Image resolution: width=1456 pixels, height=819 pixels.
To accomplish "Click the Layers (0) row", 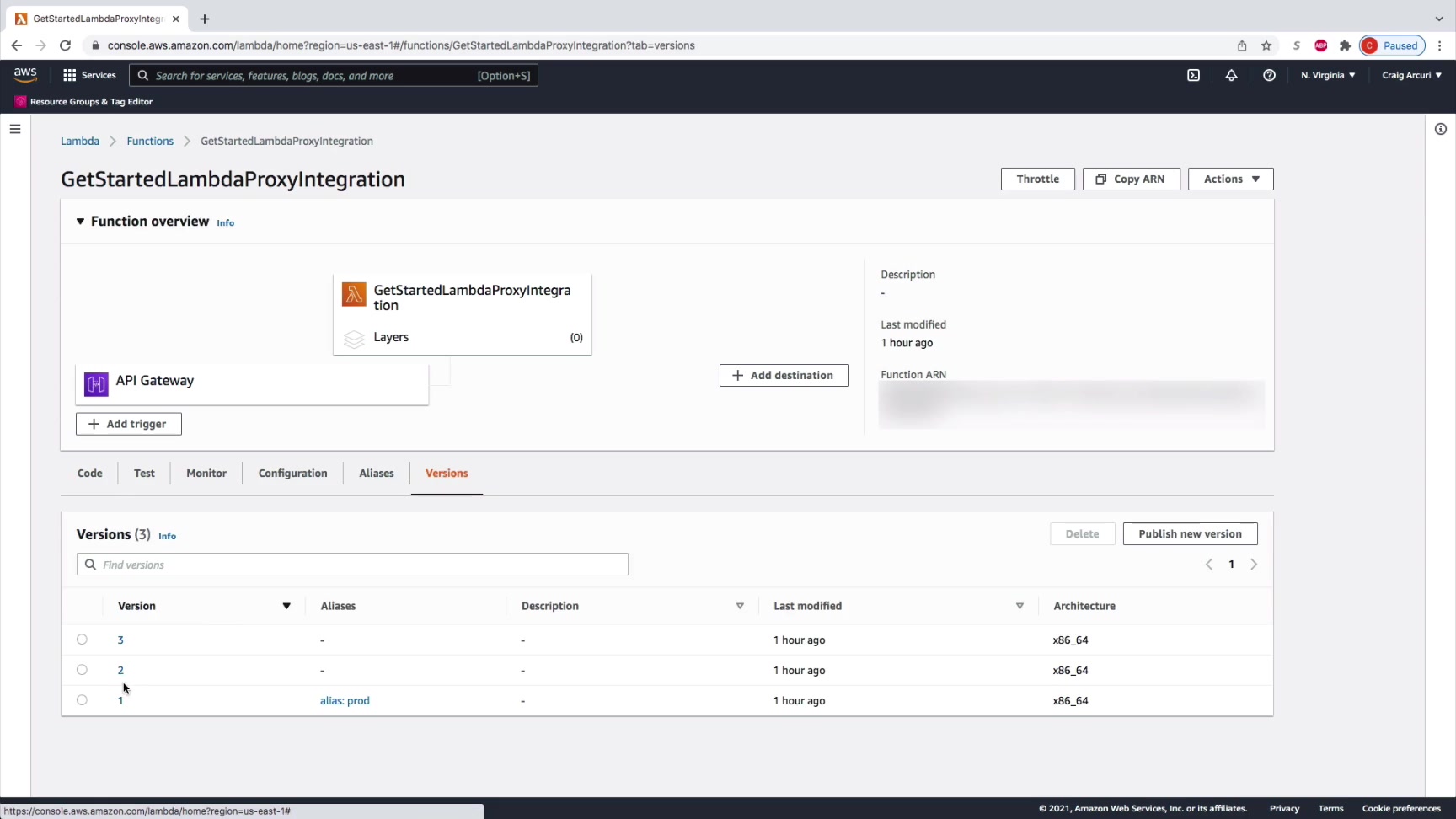I will pyautogui.click(x=463, y=338).
